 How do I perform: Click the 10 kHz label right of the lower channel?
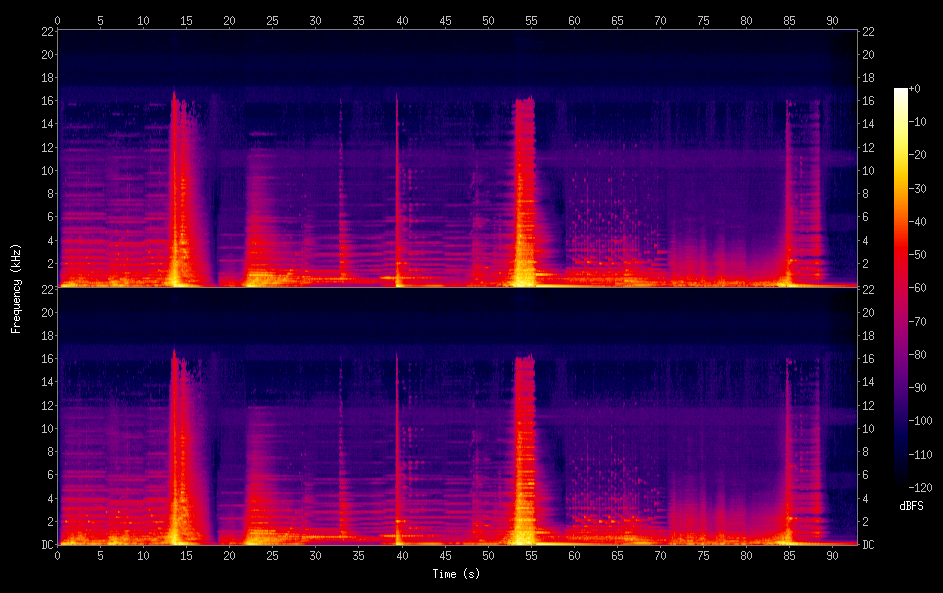869,428
